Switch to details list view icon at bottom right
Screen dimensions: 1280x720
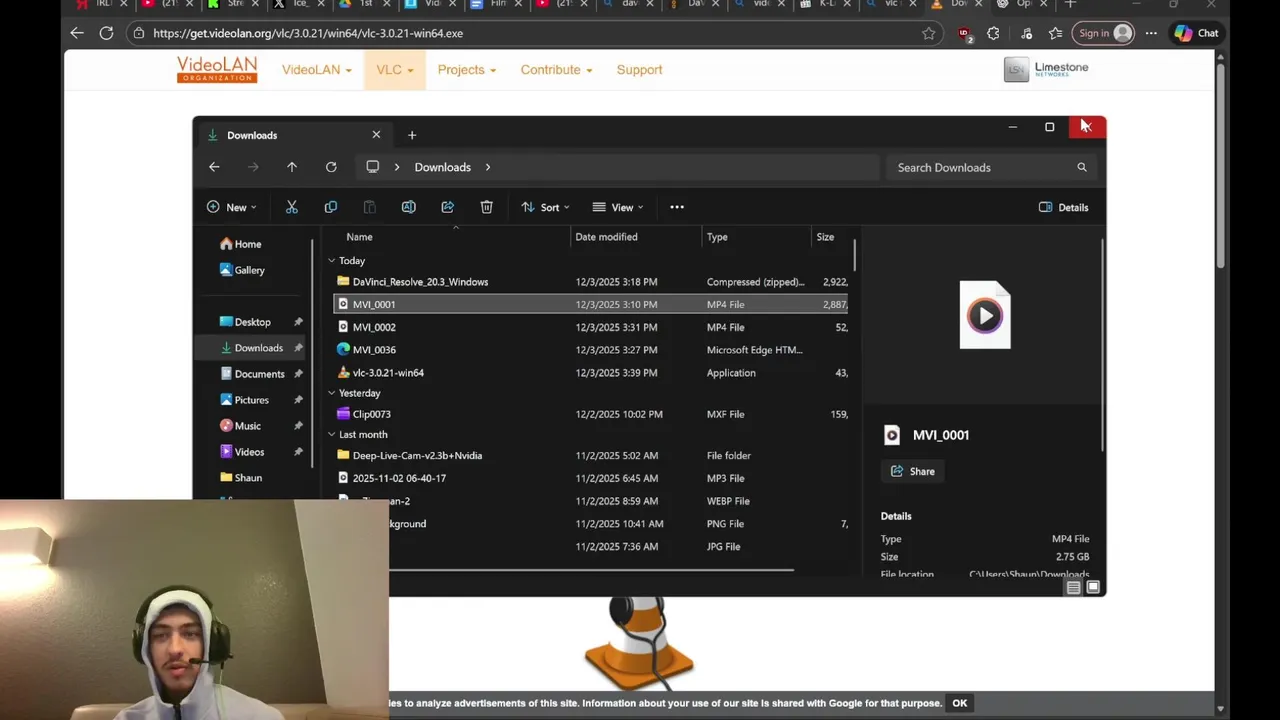click(x=1073, y=588)
